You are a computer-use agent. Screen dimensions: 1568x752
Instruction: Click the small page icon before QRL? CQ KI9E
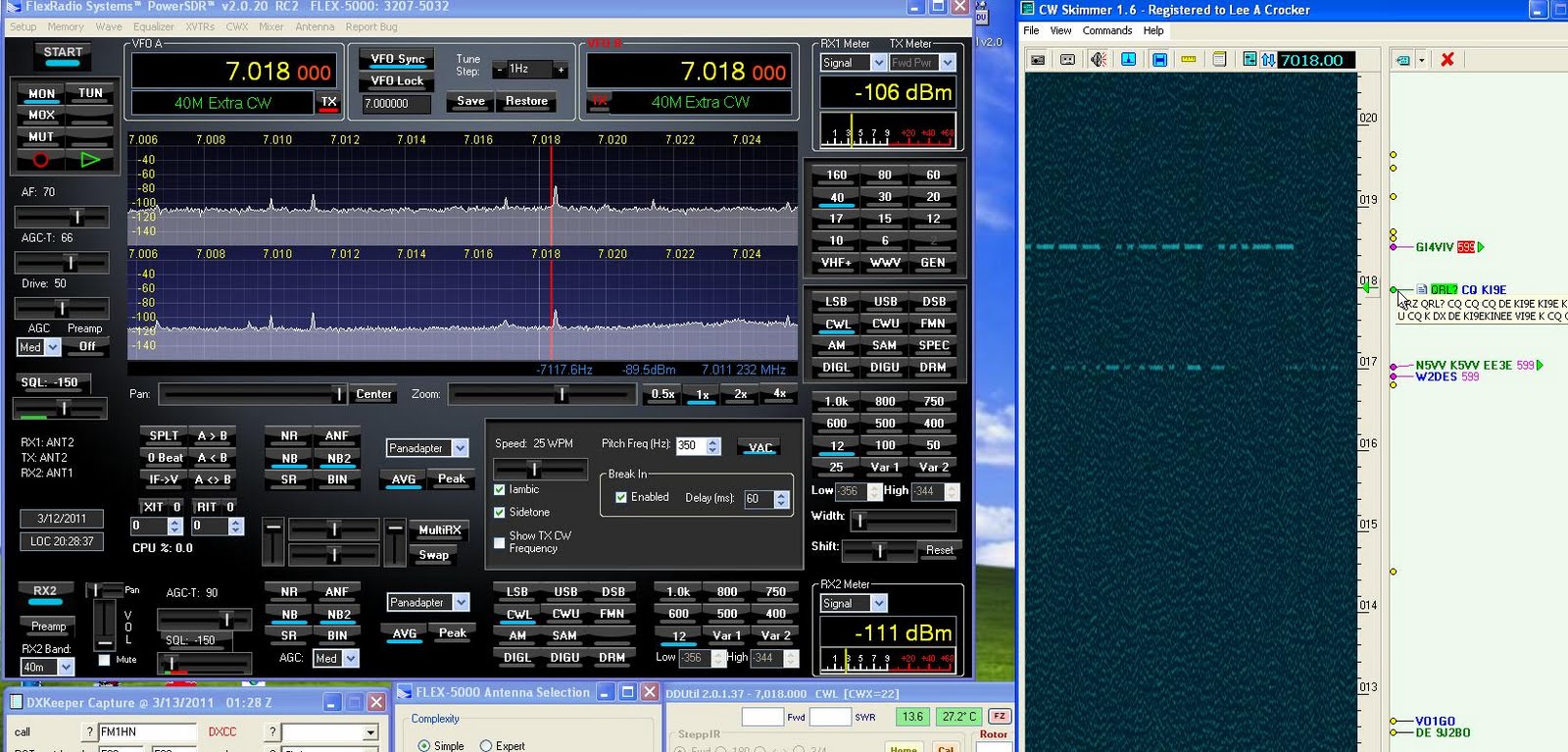tap(1422, 289)
